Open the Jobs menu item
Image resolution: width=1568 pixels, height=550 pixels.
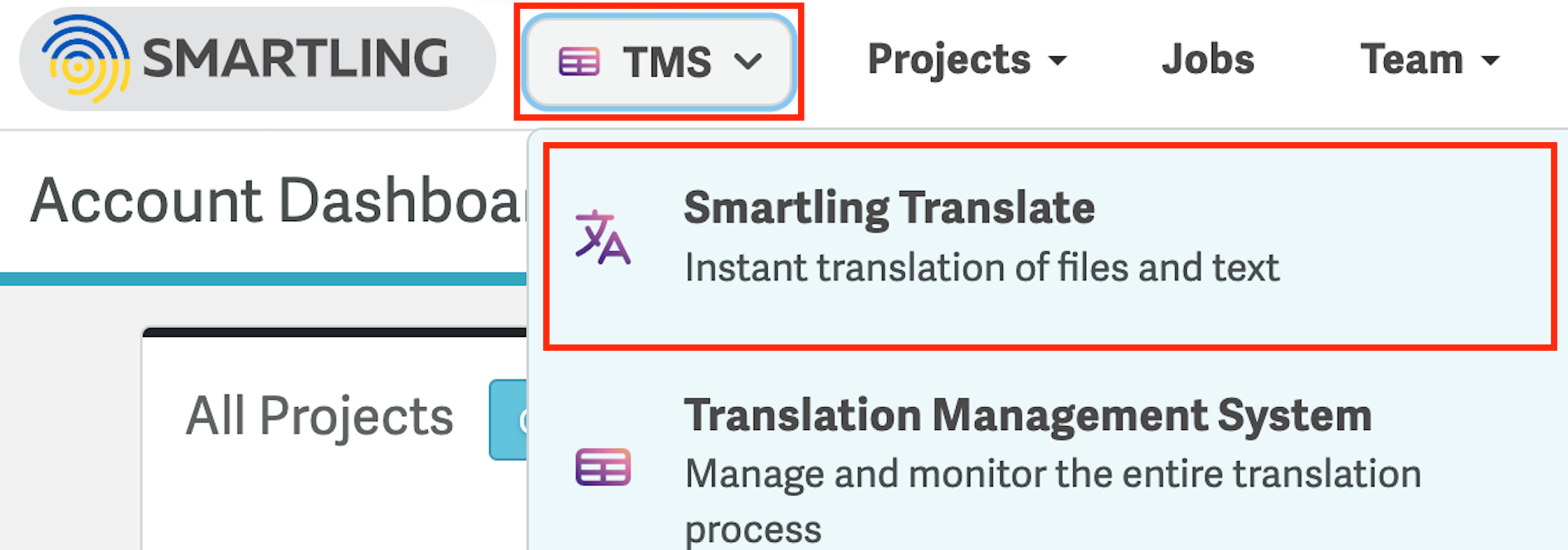(1208, 59)
